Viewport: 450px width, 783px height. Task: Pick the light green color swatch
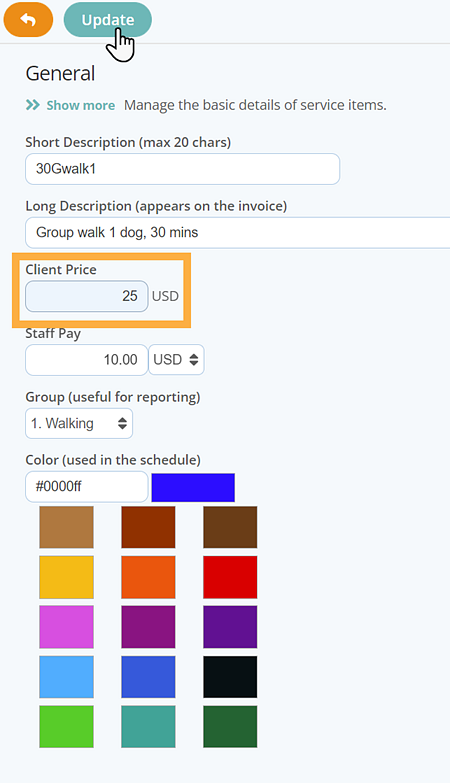point(66,727)
